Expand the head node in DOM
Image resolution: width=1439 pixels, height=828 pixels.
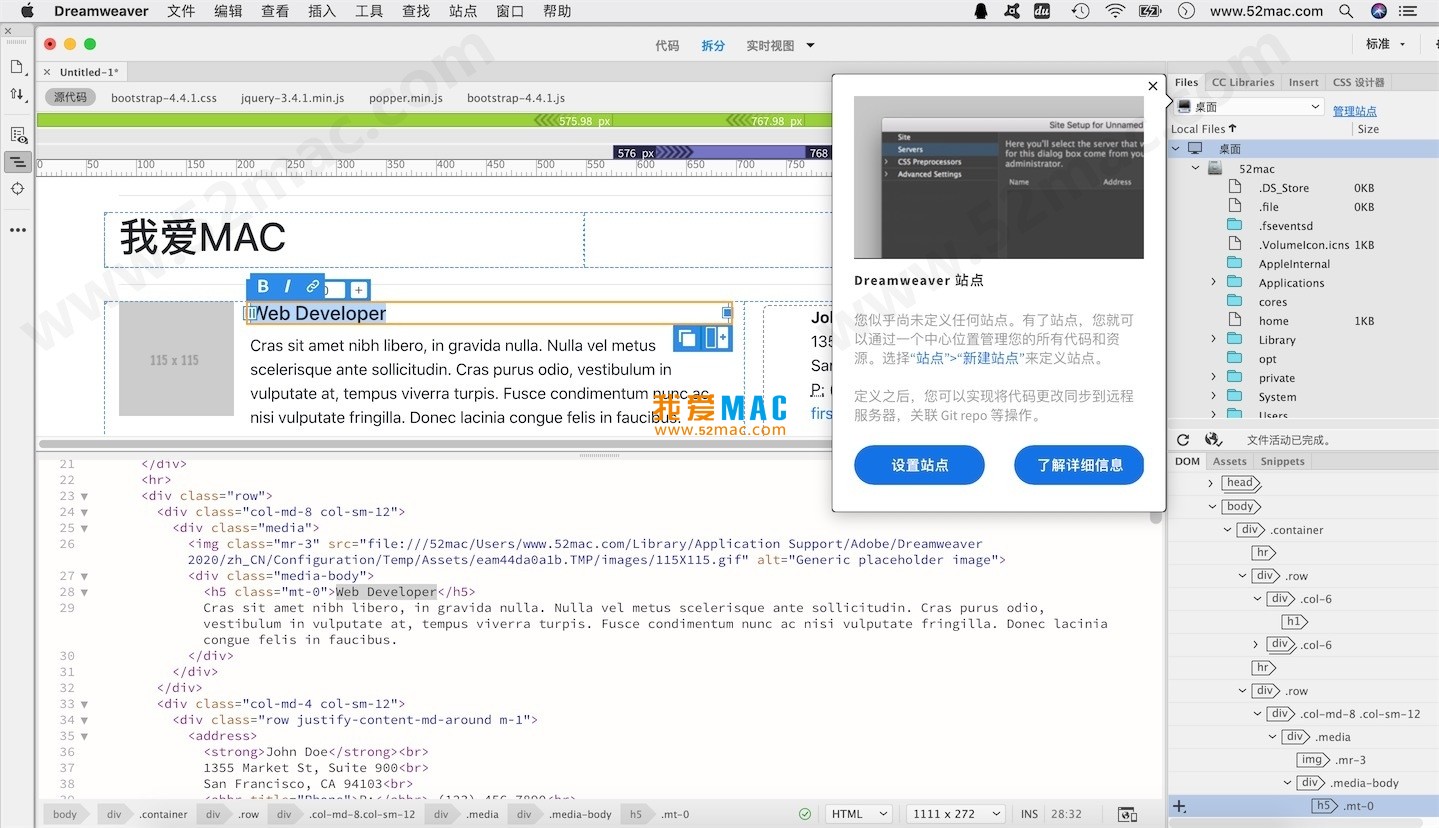coord(1211,483)
